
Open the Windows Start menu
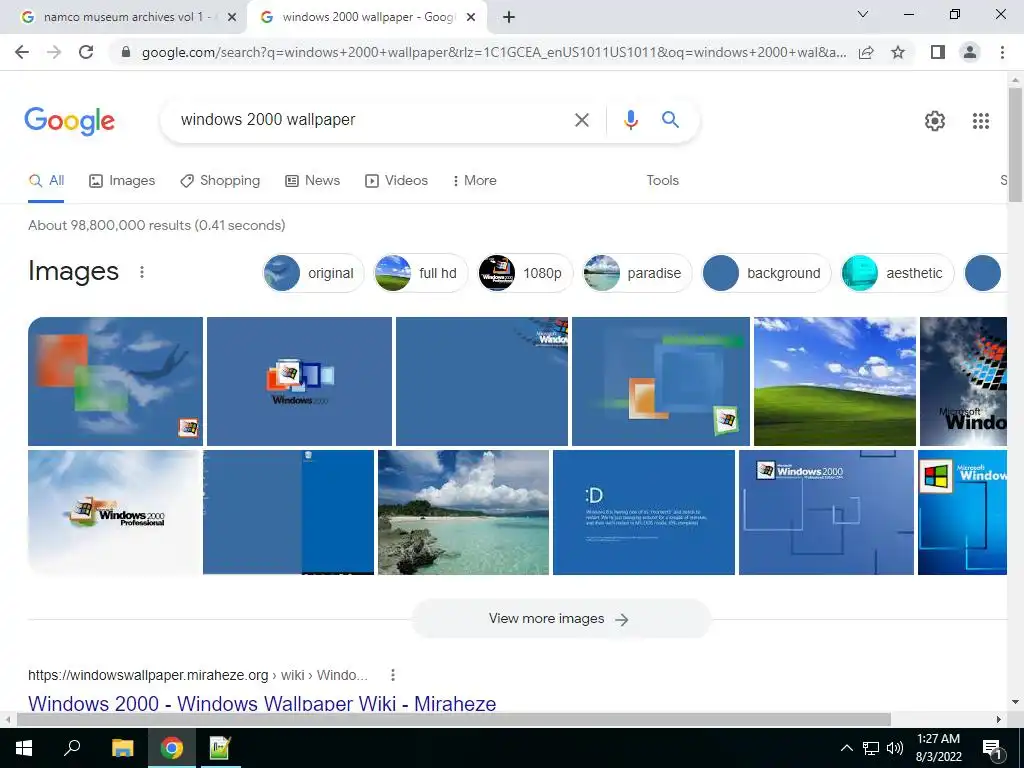24,748
